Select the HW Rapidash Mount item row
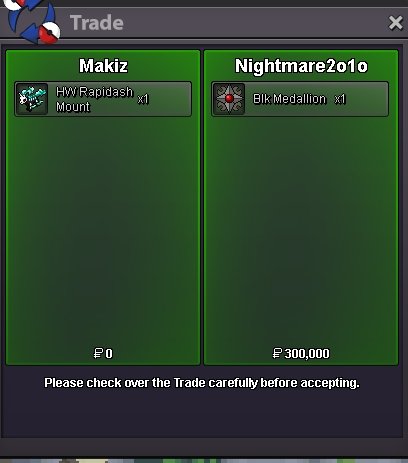Viewport: 408px width, 463px height. (103, 99)
